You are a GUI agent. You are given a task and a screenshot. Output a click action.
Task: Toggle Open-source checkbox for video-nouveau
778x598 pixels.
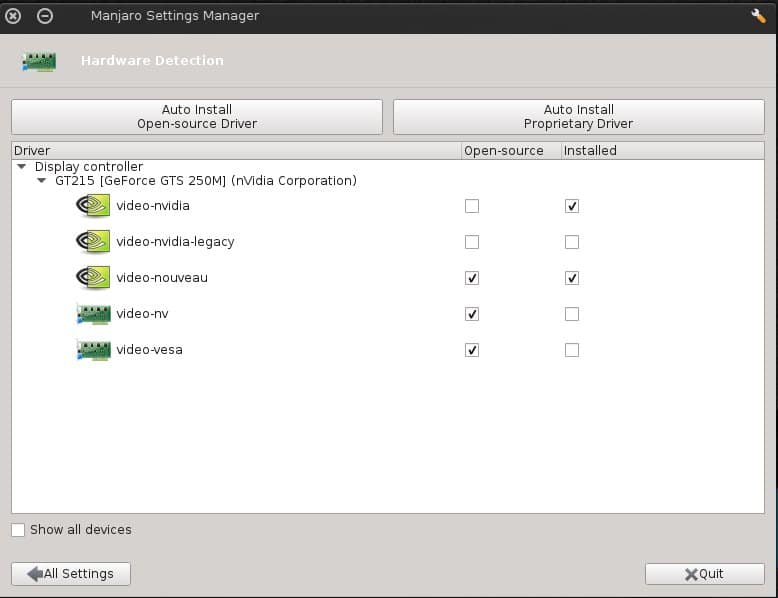[472, 278]
